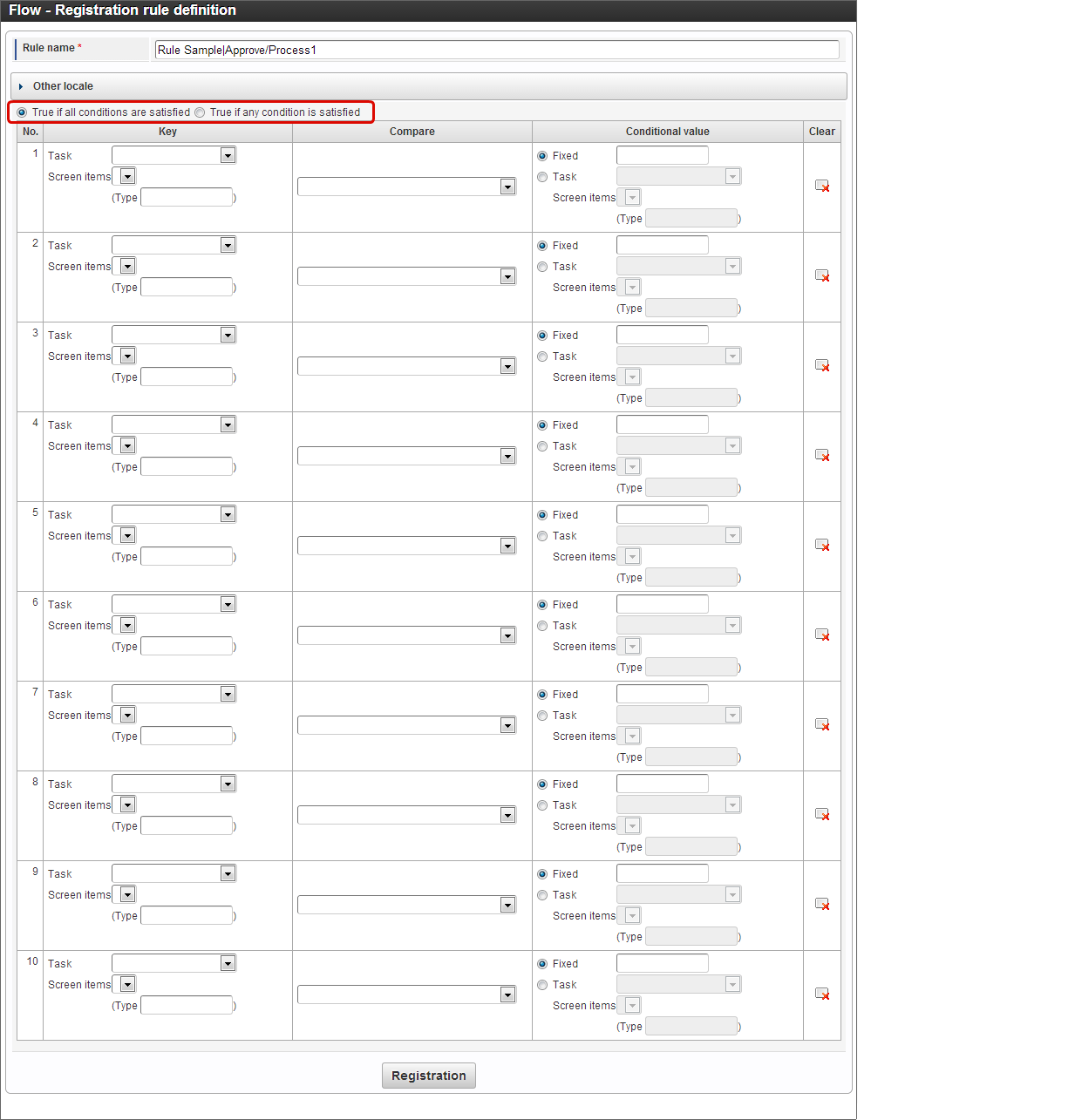The height and width of the screenshot is (1120, 1082).
Task: Click the Clear column header
Action: pyautogui.click(x=822, y=132)
